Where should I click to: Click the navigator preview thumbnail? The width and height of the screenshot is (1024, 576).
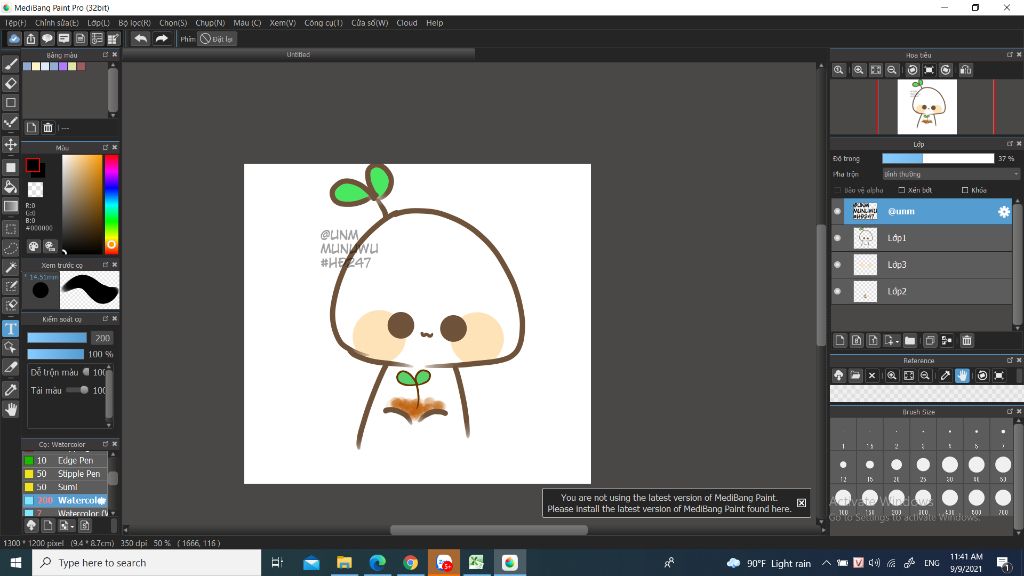click(927, 107)
